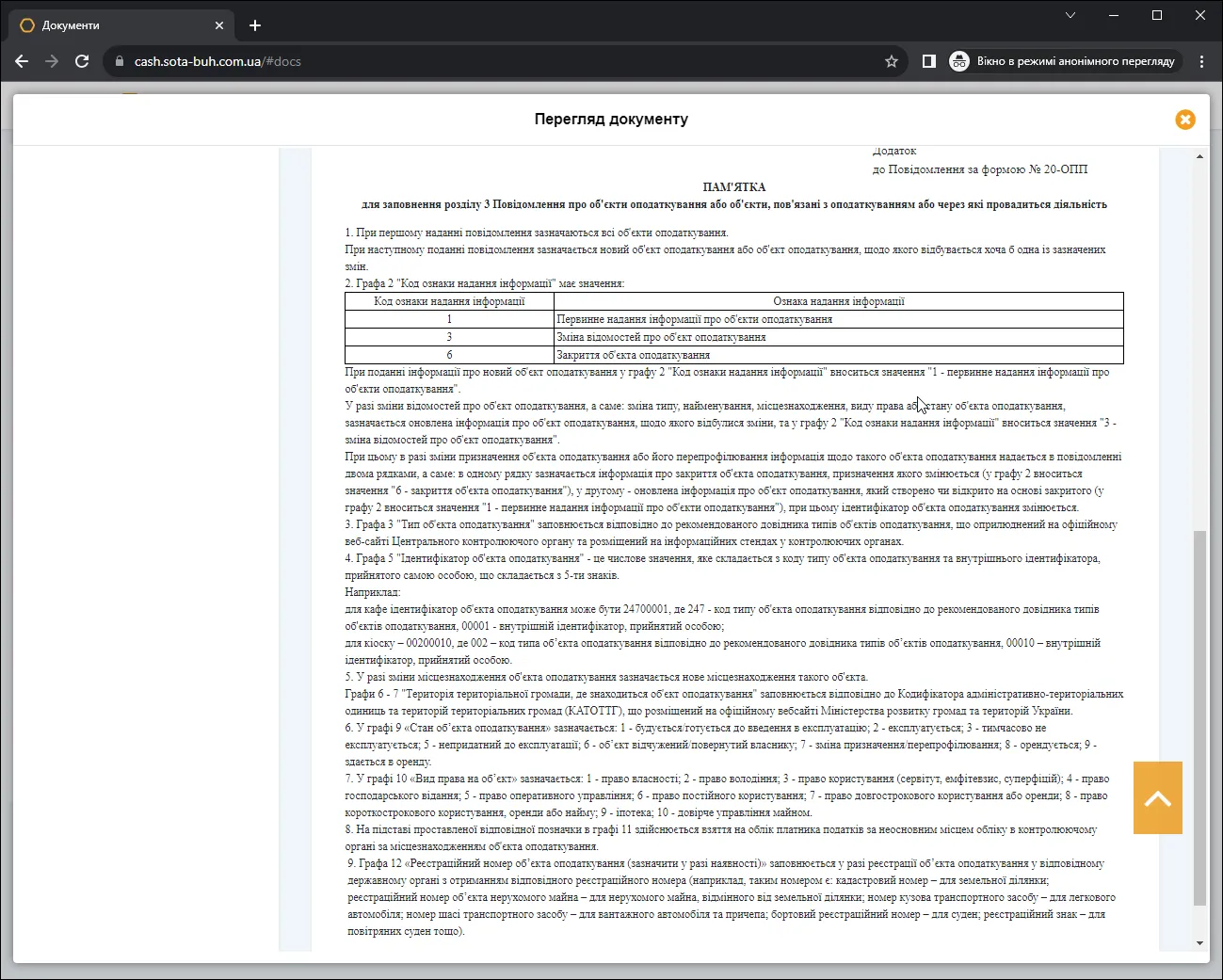
Task: Open a new browser tab
Action: [x=255, y=25]
